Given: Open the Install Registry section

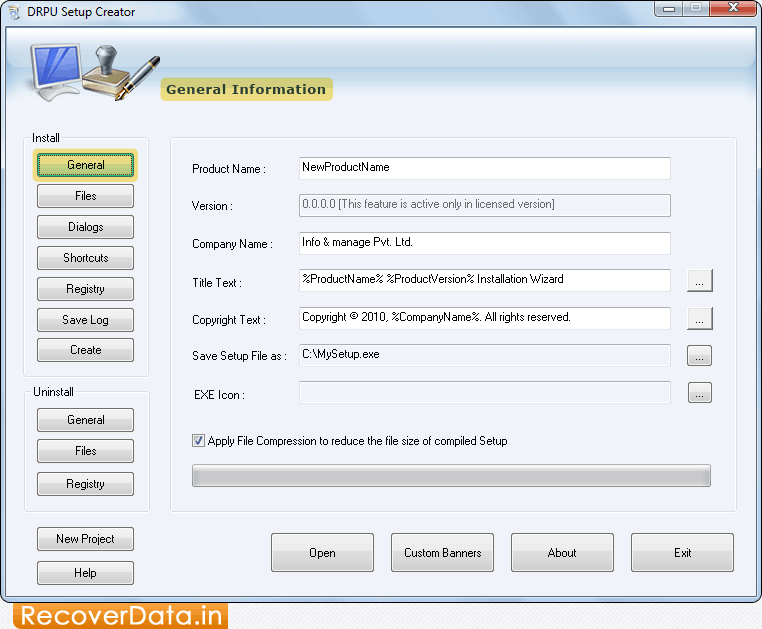Looking at the screenshot, I should coord(86,289).
